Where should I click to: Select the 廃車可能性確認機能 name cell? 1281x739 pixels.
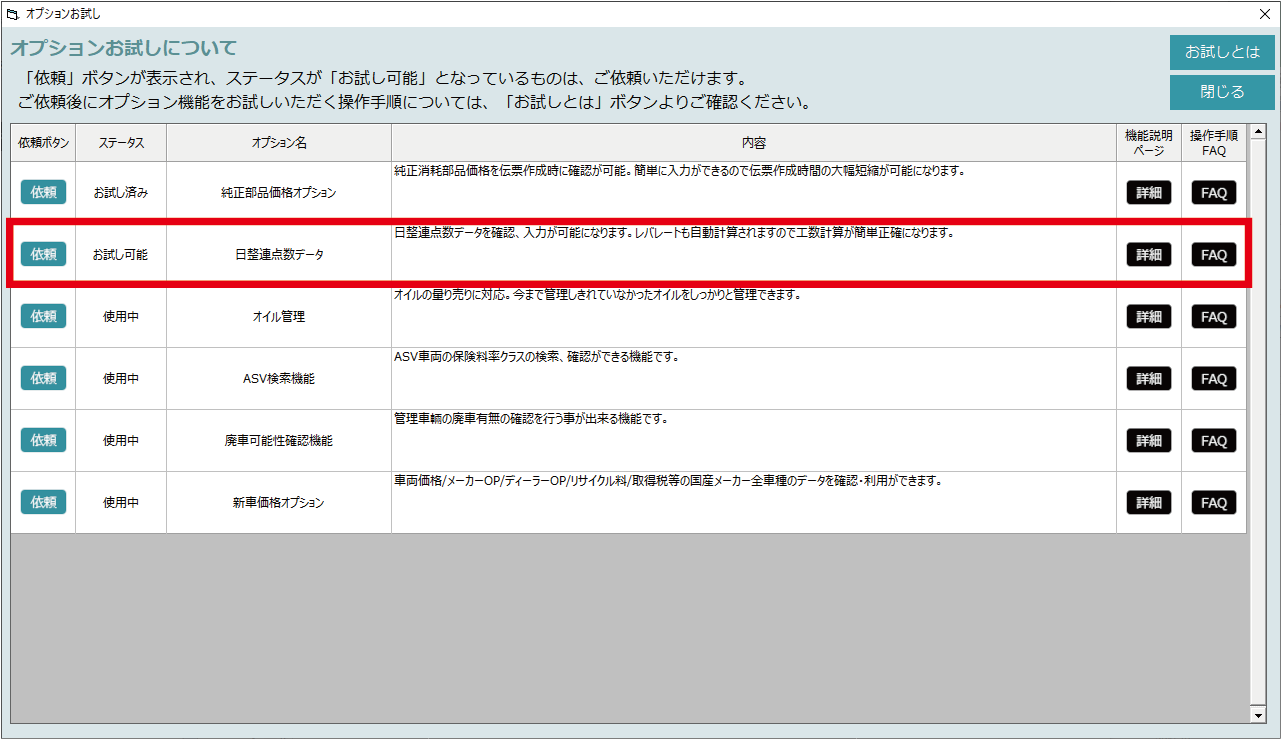point(279,441)
